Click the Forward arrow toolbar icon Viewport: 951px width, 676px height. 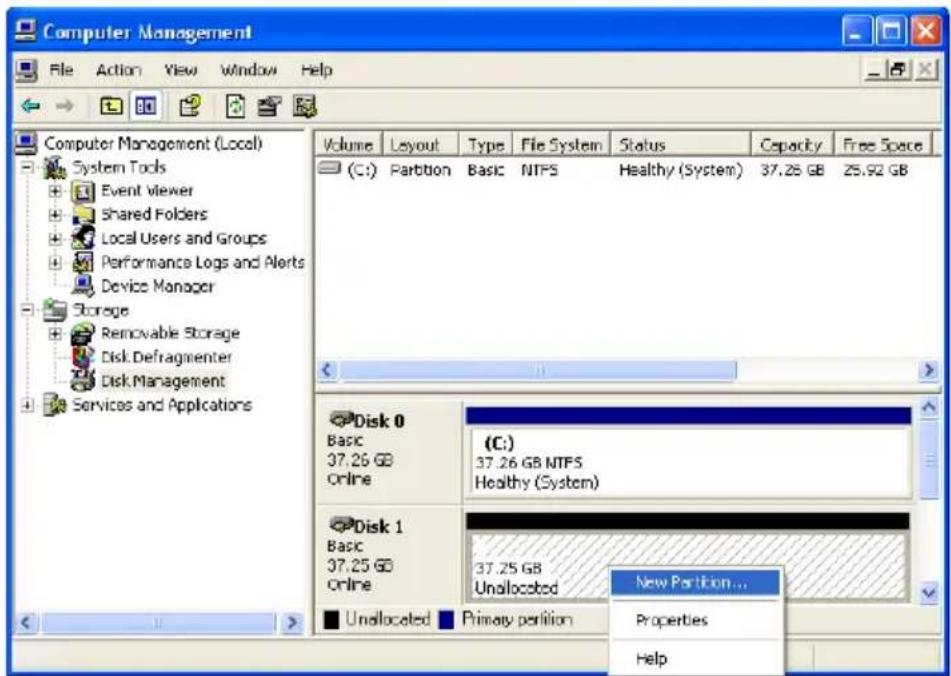pos(64,107)
